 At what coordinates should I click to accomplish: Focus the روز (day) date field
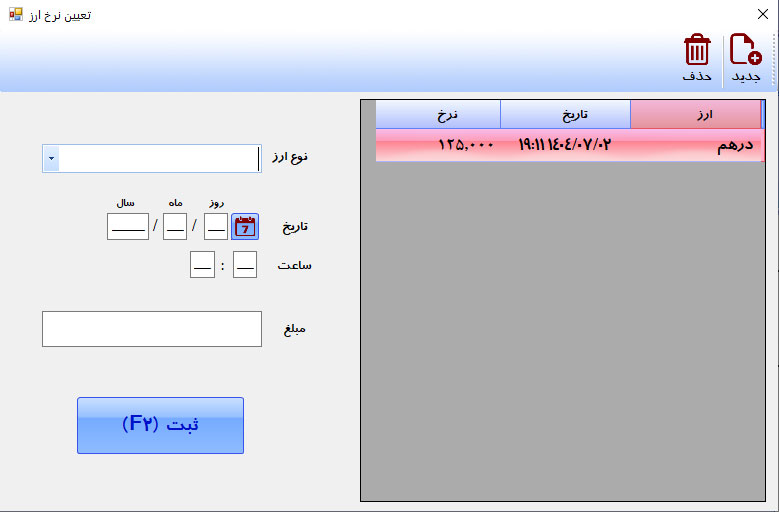pyautogui.click(x=215, y=227)
